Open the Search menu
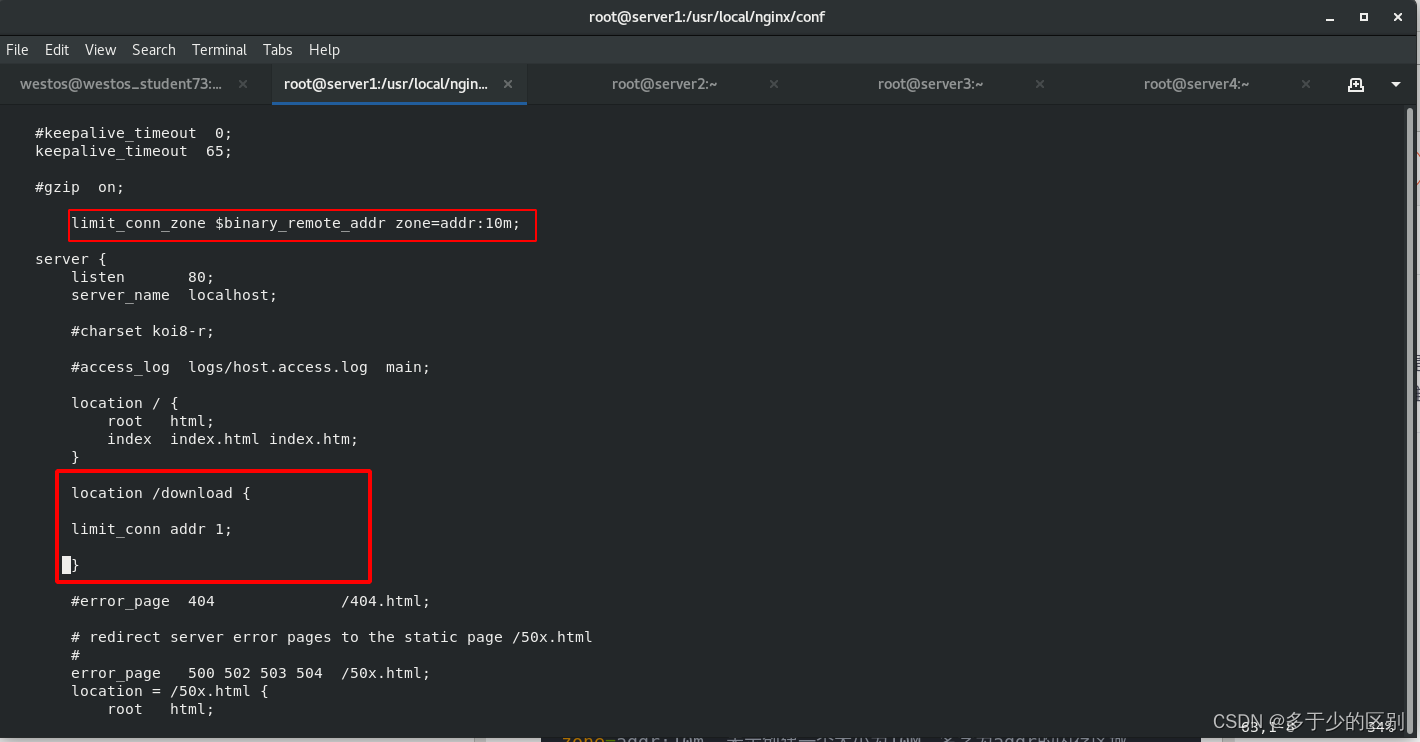This screenshot has width=1420, height=742. 153,49
